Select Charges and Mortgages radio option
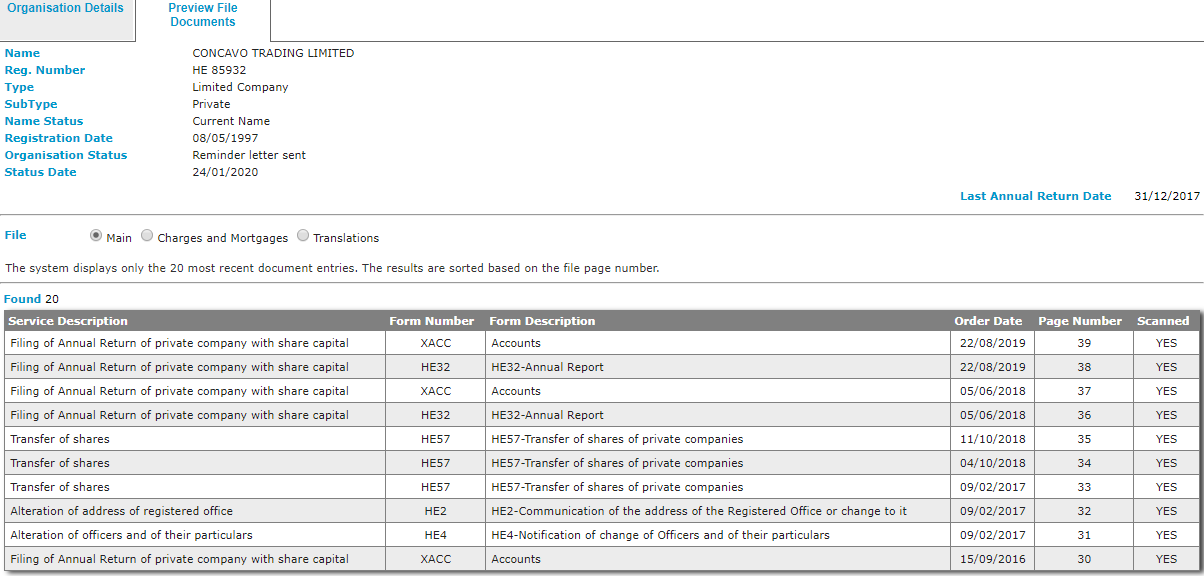Image resolution: width=1204 pixels, height=576 pixels. [x=147, y=237]
